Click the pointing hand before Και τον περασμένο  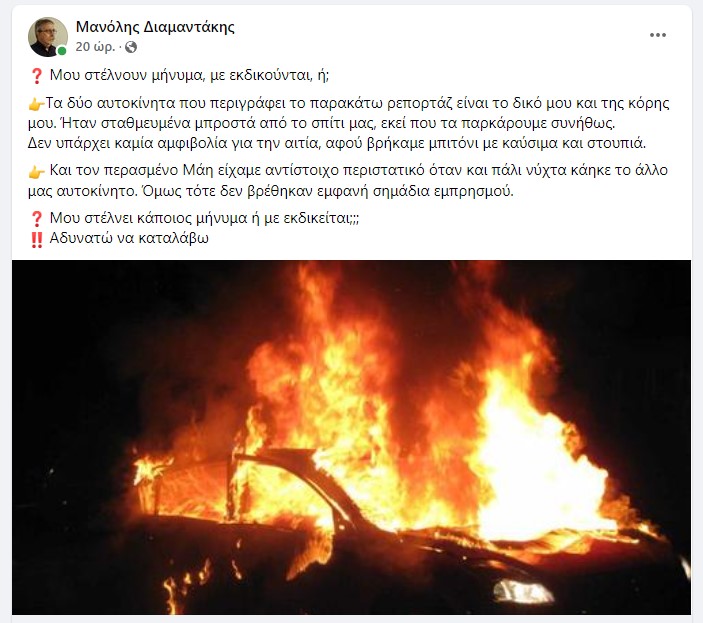[x=36, y=171]
